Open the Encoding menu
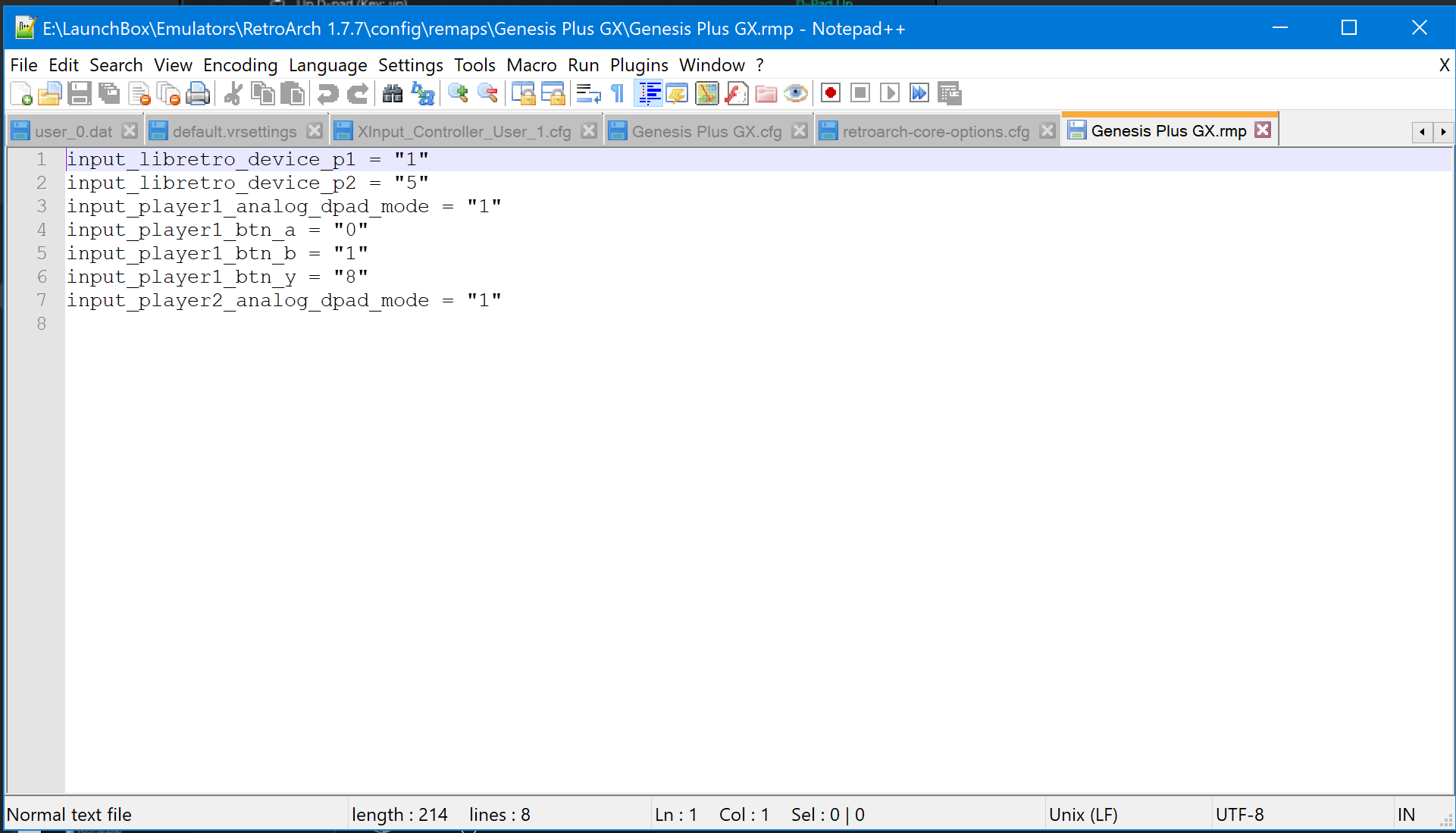Screen dimensions: 1456x833 click(240, 65)
